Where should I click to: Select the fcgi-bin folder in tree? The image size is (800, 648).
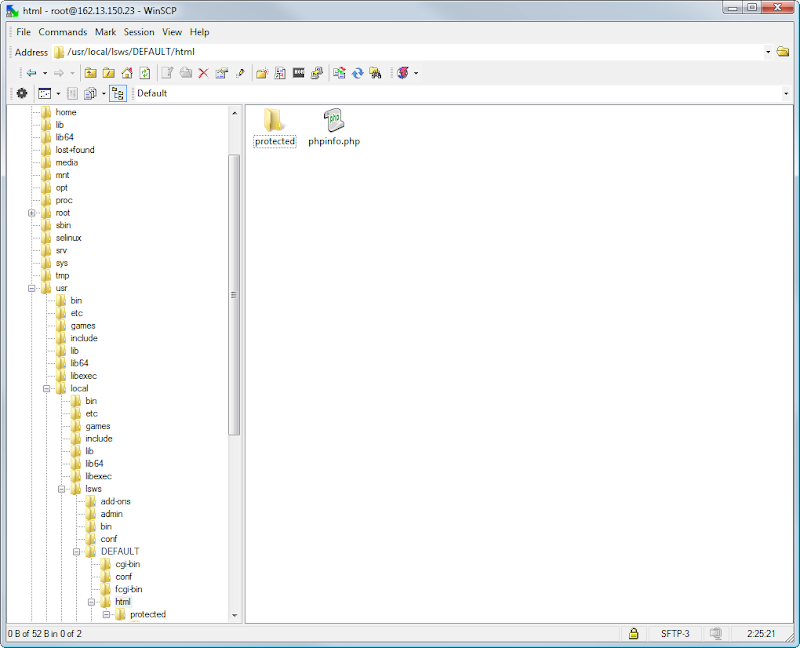[129, 589]
